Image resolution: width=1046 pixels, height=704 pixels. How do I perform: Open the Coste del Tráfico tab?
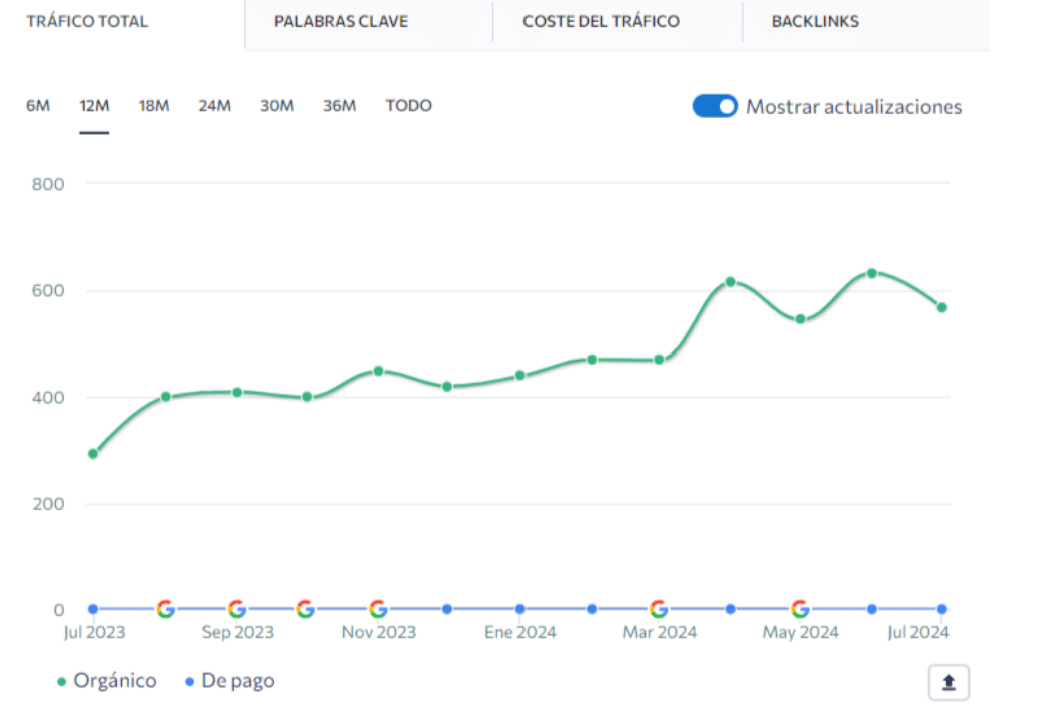[x=601, y=21]
